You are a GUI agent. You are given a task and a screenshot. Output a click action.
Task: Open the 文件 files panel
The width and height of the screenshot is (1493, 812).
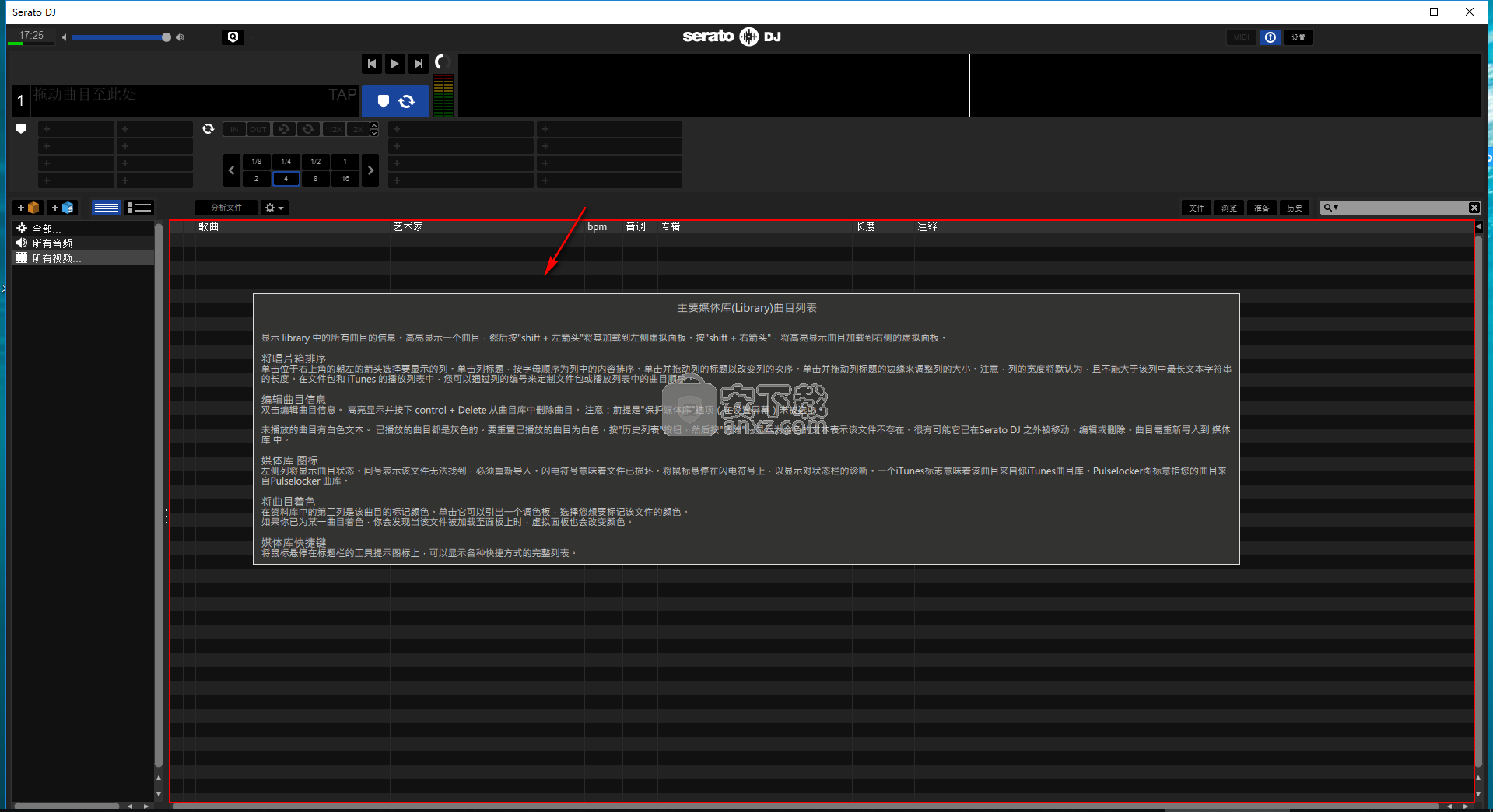1197,208
